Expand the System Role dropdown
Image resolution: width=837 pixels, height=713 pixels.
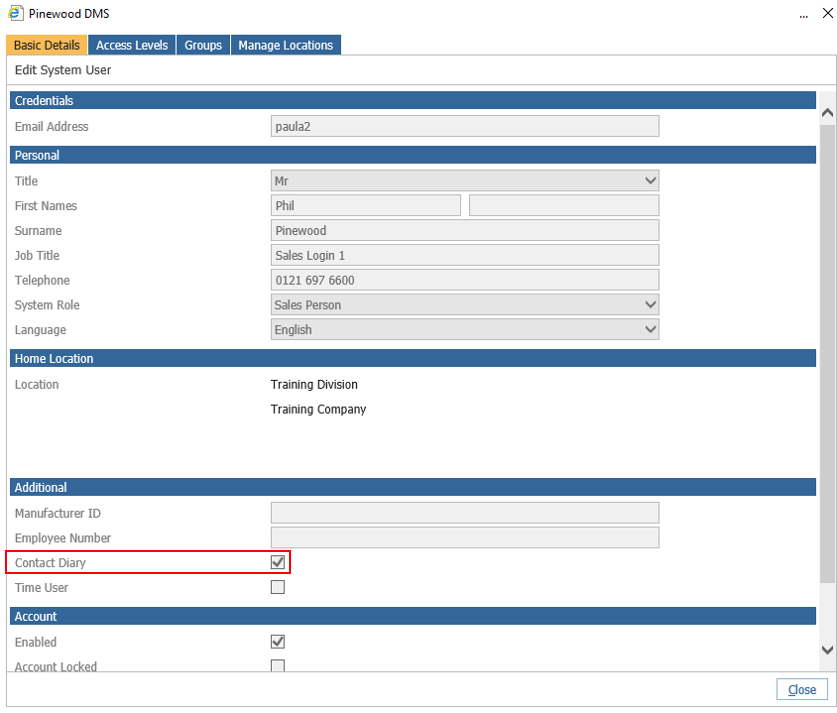pyautogui.click(x=465, y=305)
